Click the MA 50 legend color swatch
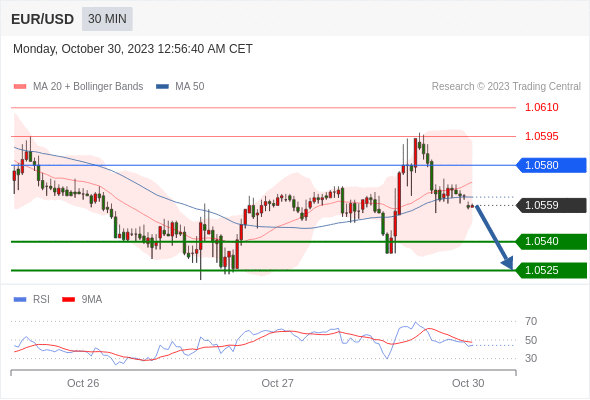Screen dimensions: 590x400 pyautogui.click(x=162, y=87)
